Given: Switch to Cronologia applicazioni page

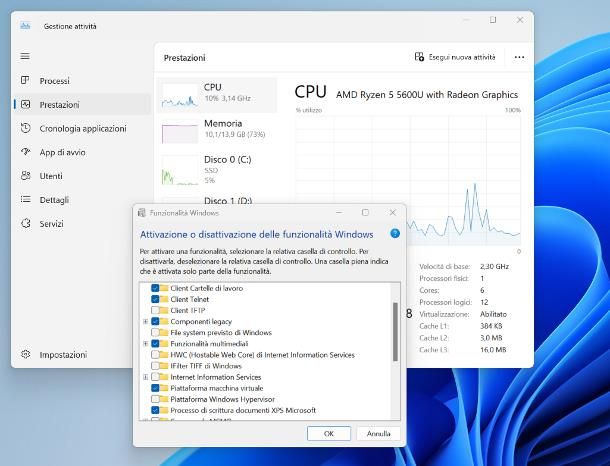Looking at the screenshot, I should point(82,128).
